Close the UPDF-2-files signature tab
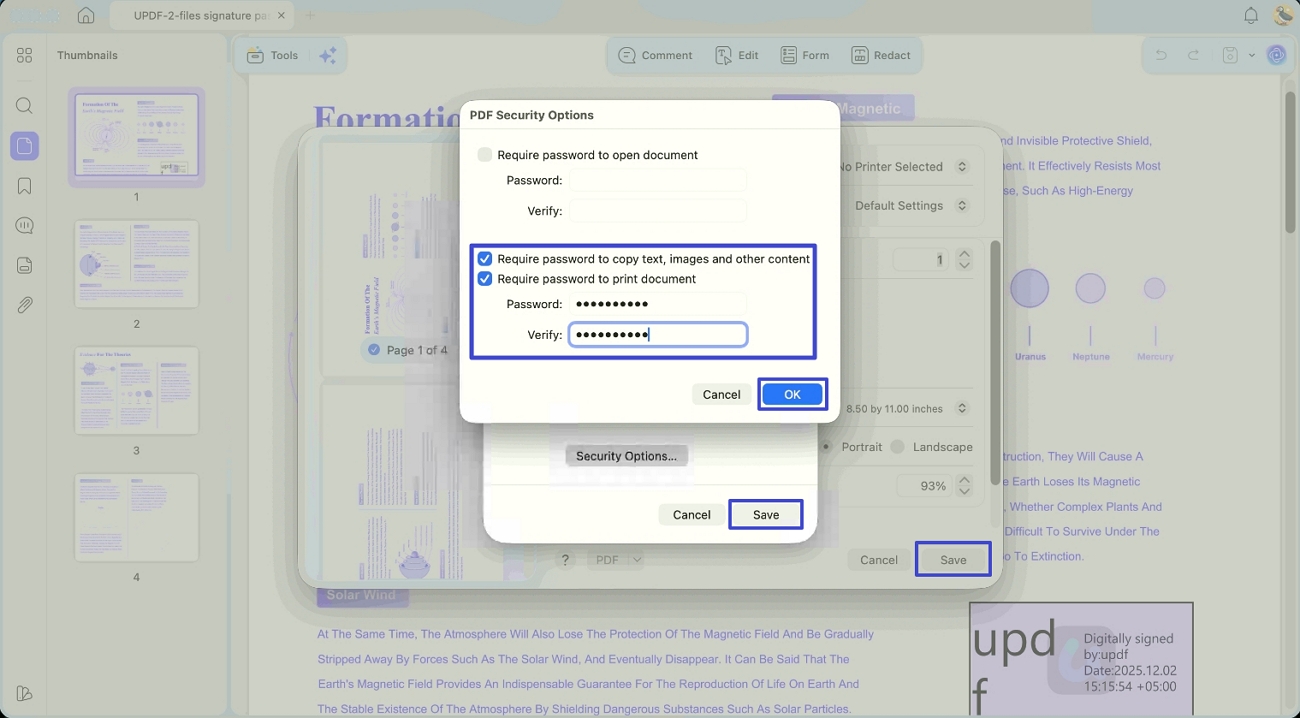Screen dimensions: 1300x718 (x=281, y=16)
